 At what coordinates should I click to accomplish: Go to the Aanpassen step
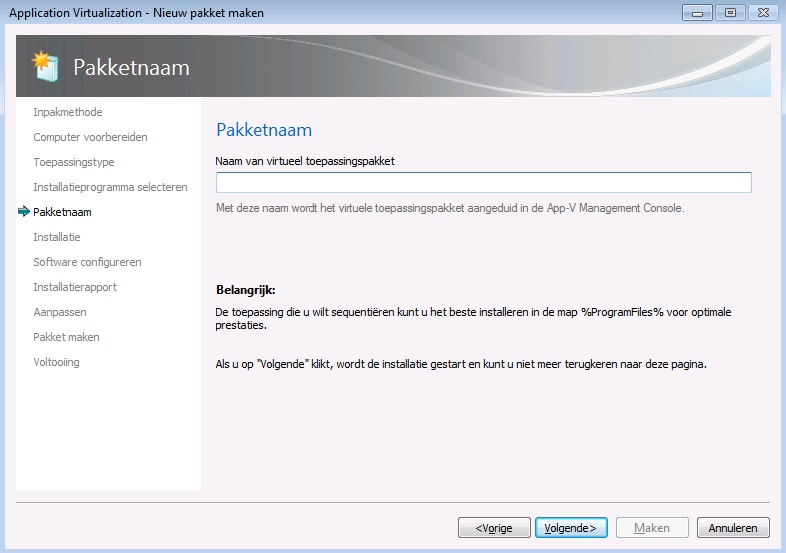coord(59,312)
